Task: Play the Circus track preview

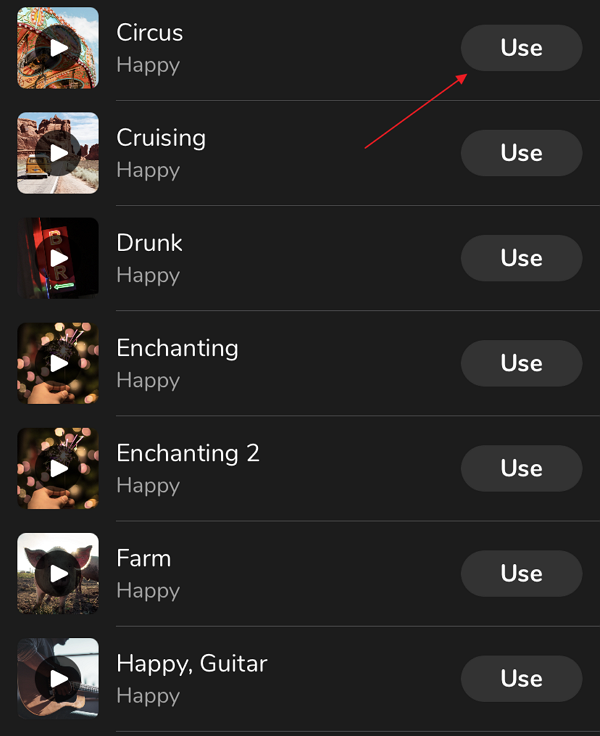Action: (x=58, y=48)
